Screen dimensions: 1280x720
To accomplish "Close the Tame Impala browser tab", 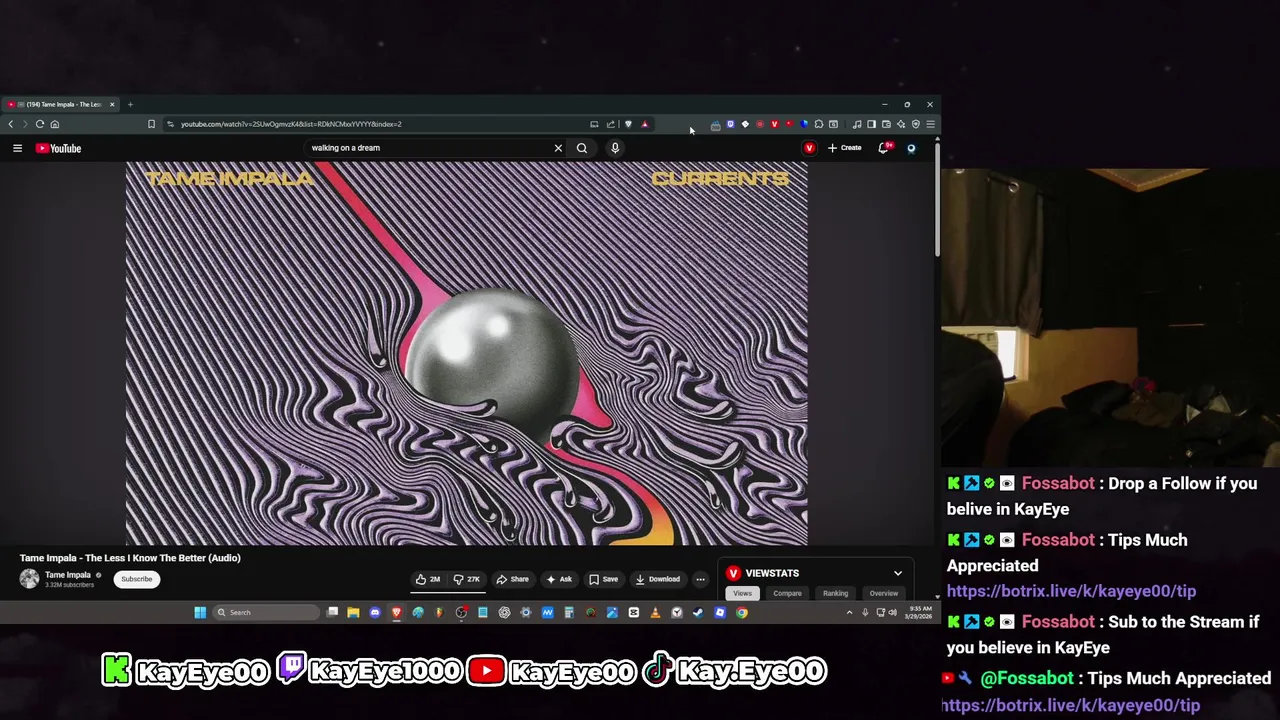I will tap(112, 104).
